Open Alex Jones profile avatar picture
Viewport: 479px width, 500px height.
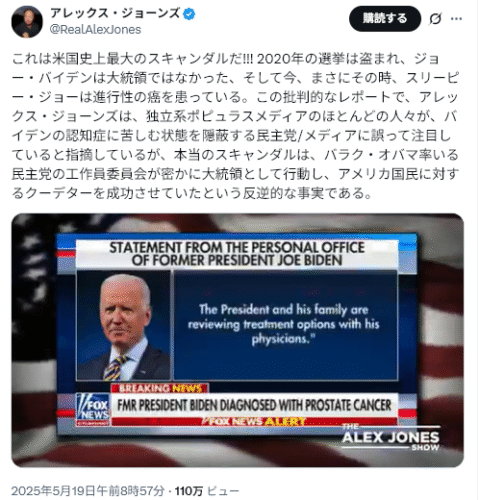[x=27, y=22]
